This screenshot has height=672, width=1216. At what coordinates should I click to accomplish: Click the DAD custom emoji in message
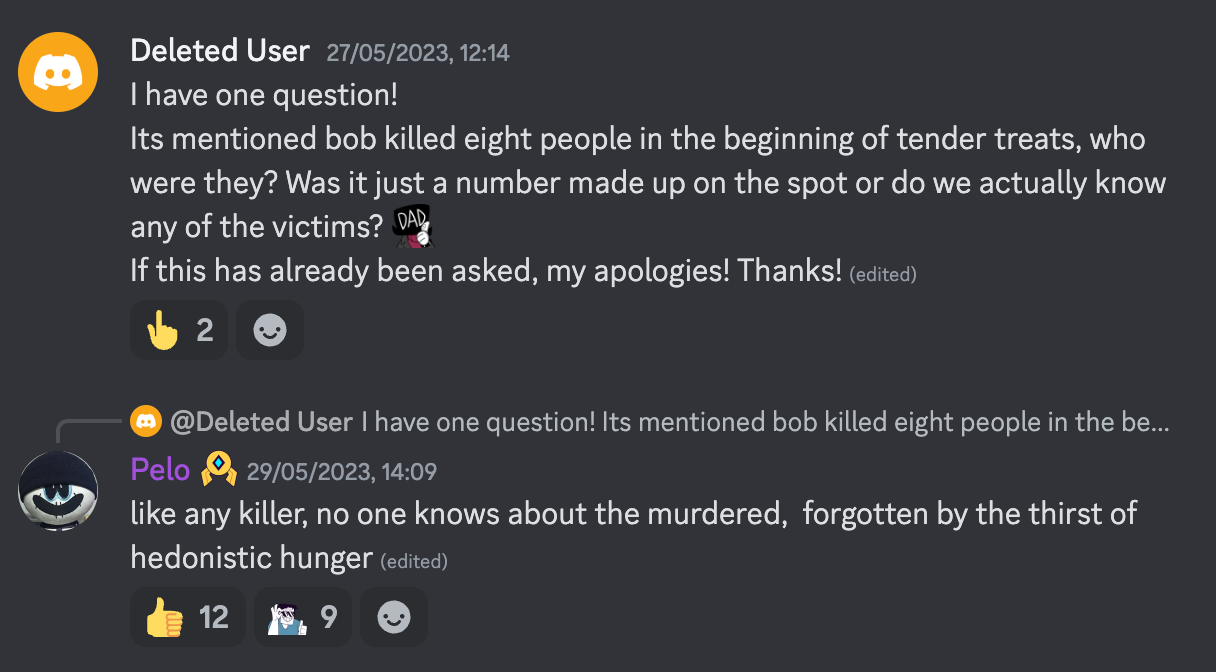(x=411, y=226)
